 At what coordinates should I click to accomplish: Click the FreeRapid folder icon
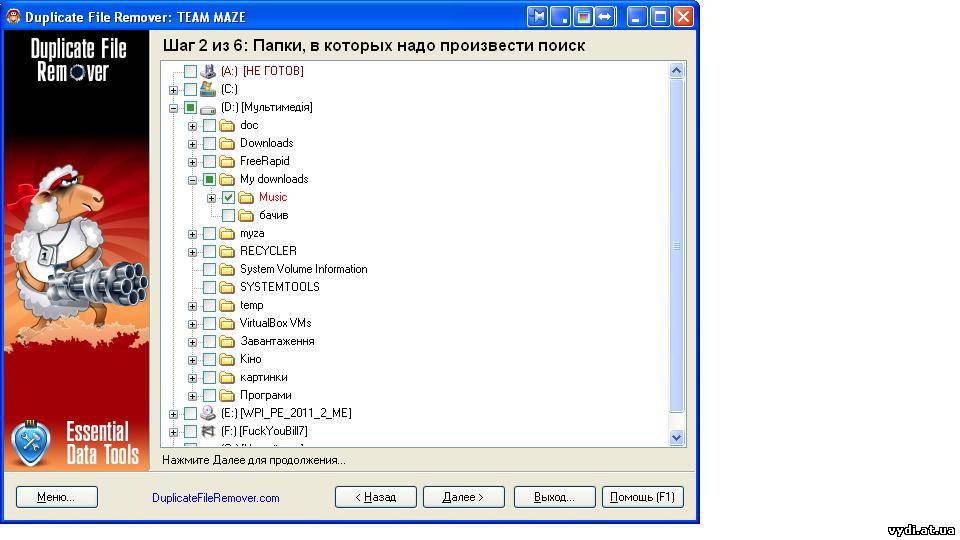pos(227,162)
